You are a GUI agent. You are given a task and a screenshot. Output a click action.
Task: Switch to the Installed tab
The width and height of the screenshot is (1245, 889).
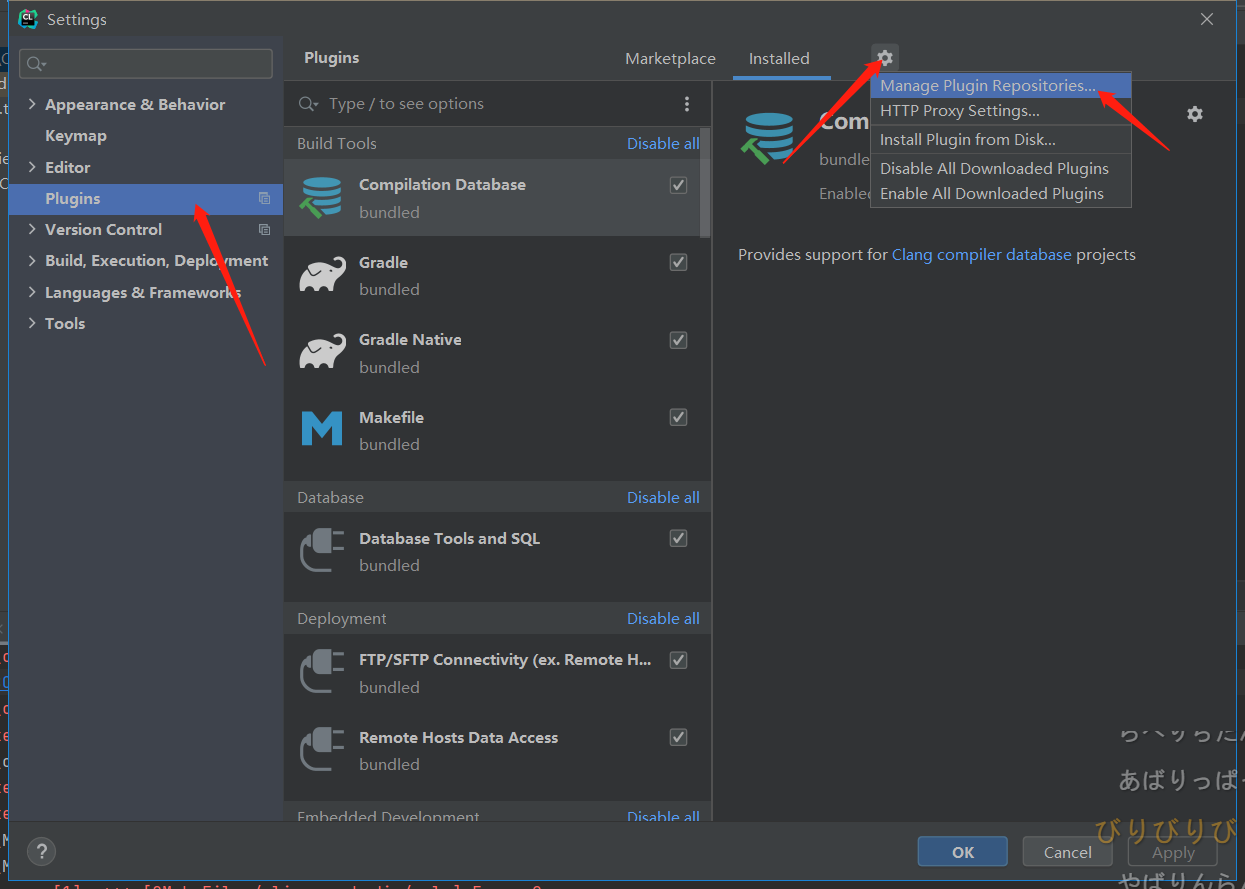(779, 59)
